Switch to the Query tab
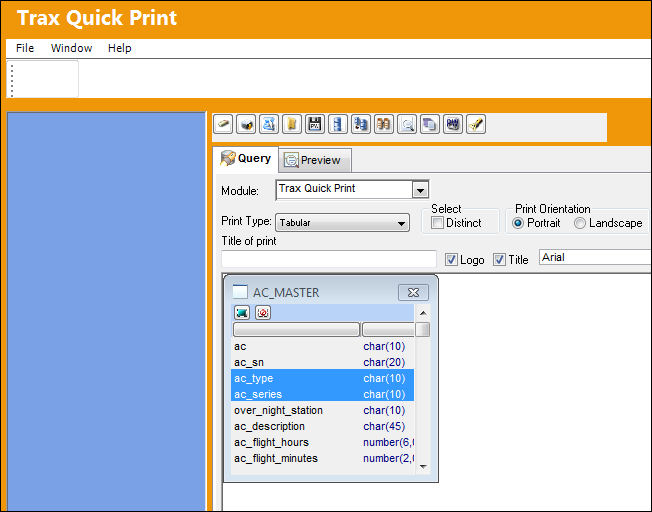Image resolution: width=652 pixels, height=512 pixels. click(246, 158)
